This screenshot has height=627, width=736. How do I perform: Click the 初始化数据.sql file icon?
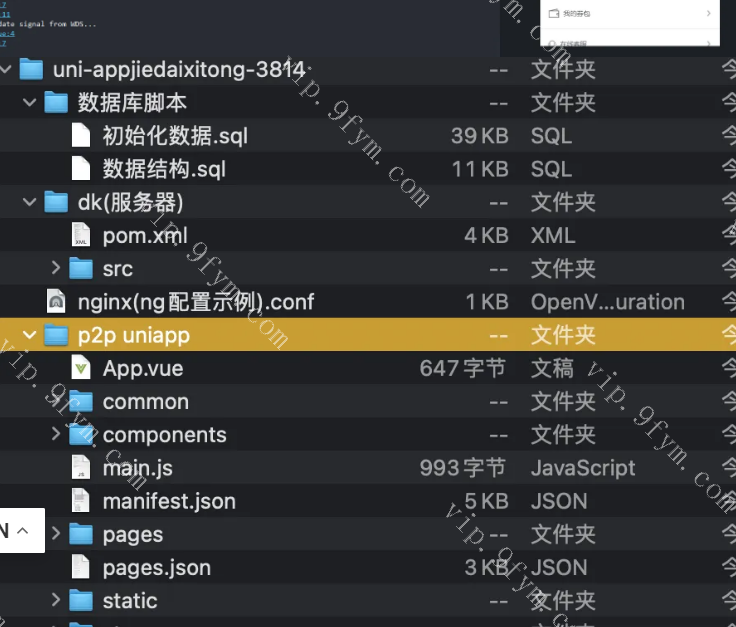pyautogui.click(x=81, y=136)
